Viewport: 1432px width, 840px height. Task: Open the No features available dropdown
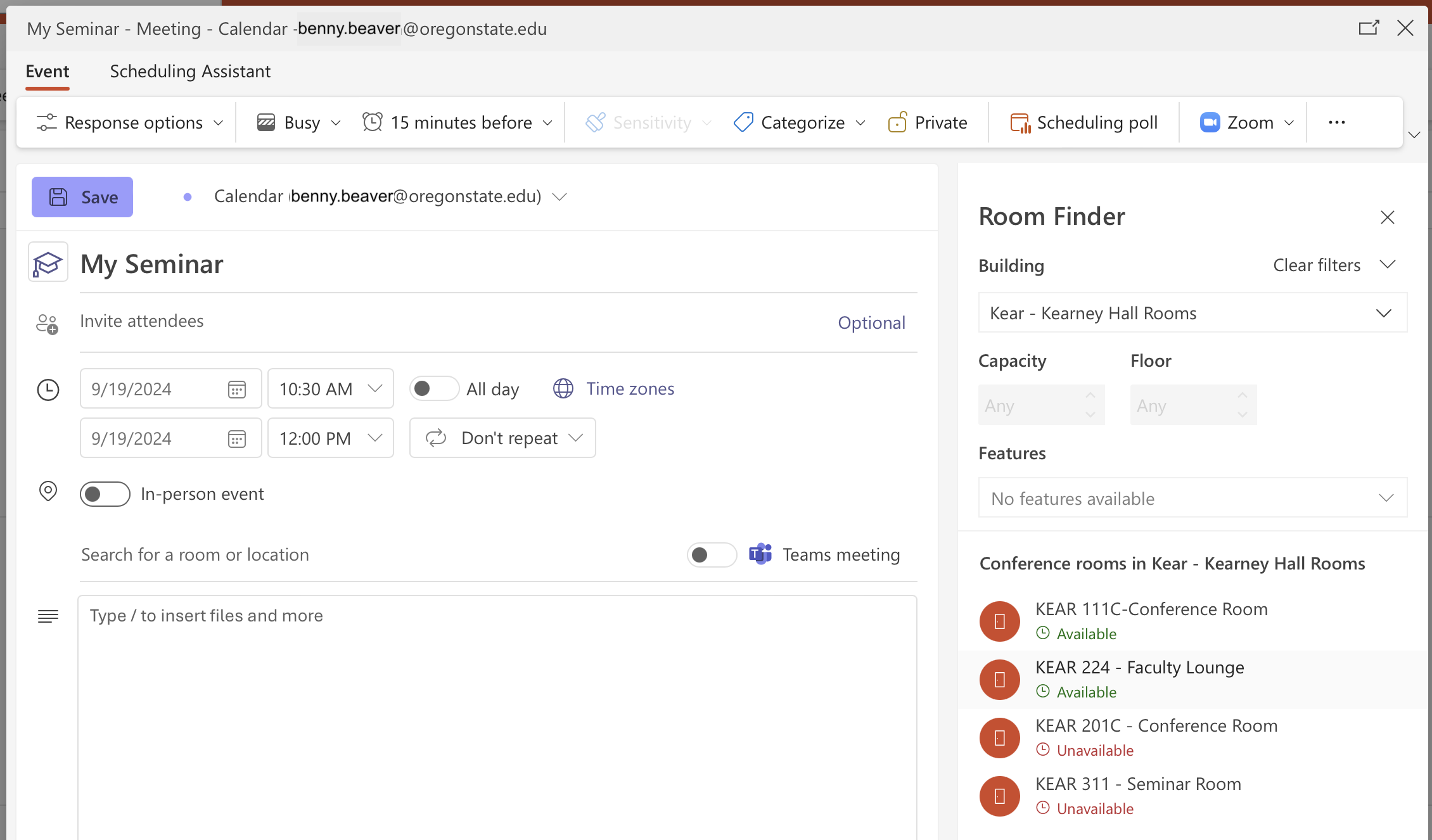click(1192, 498)
